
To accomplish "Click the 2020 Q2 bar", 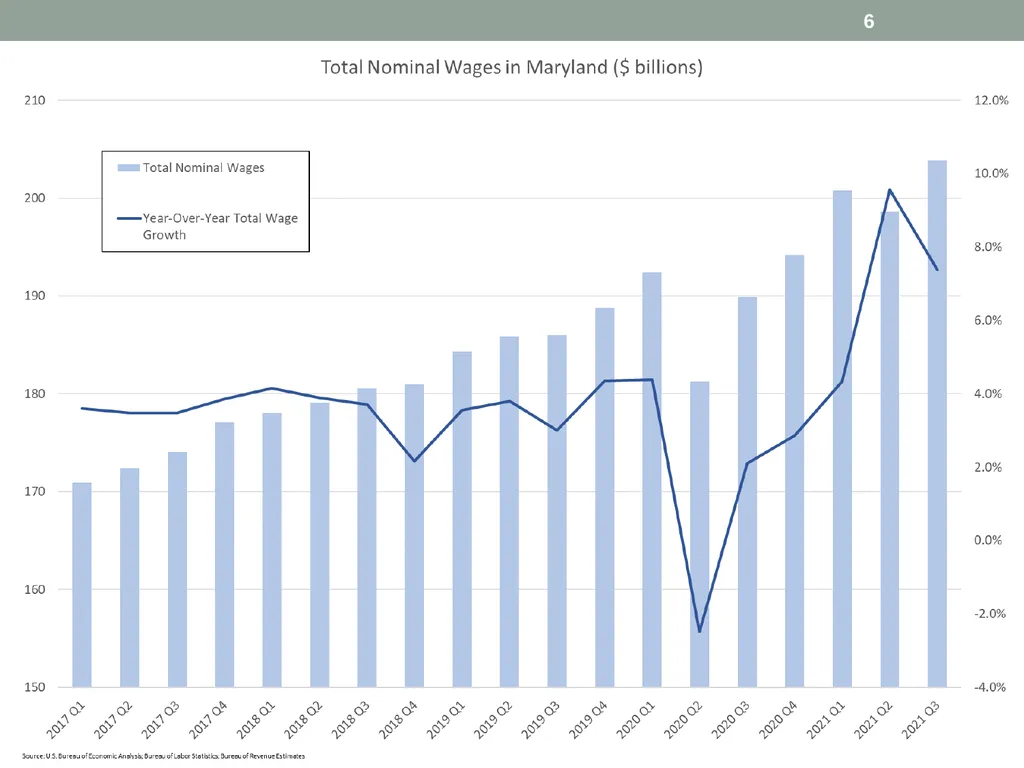I will 699,534.
